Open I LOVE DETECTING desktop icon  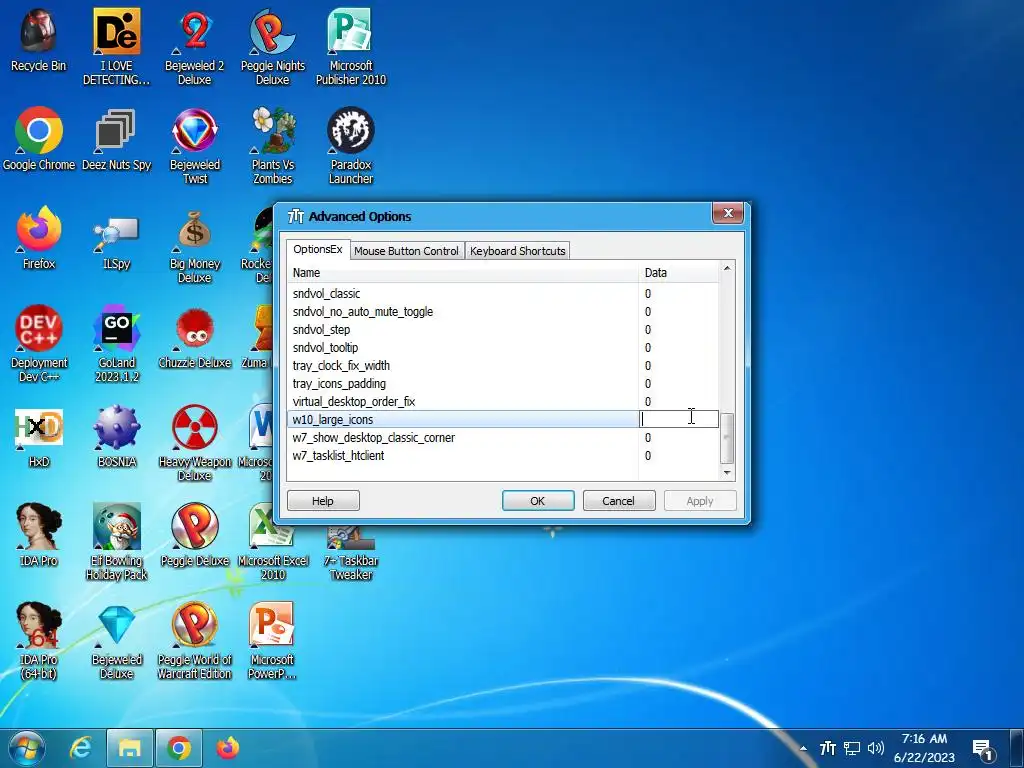(116, 47)
